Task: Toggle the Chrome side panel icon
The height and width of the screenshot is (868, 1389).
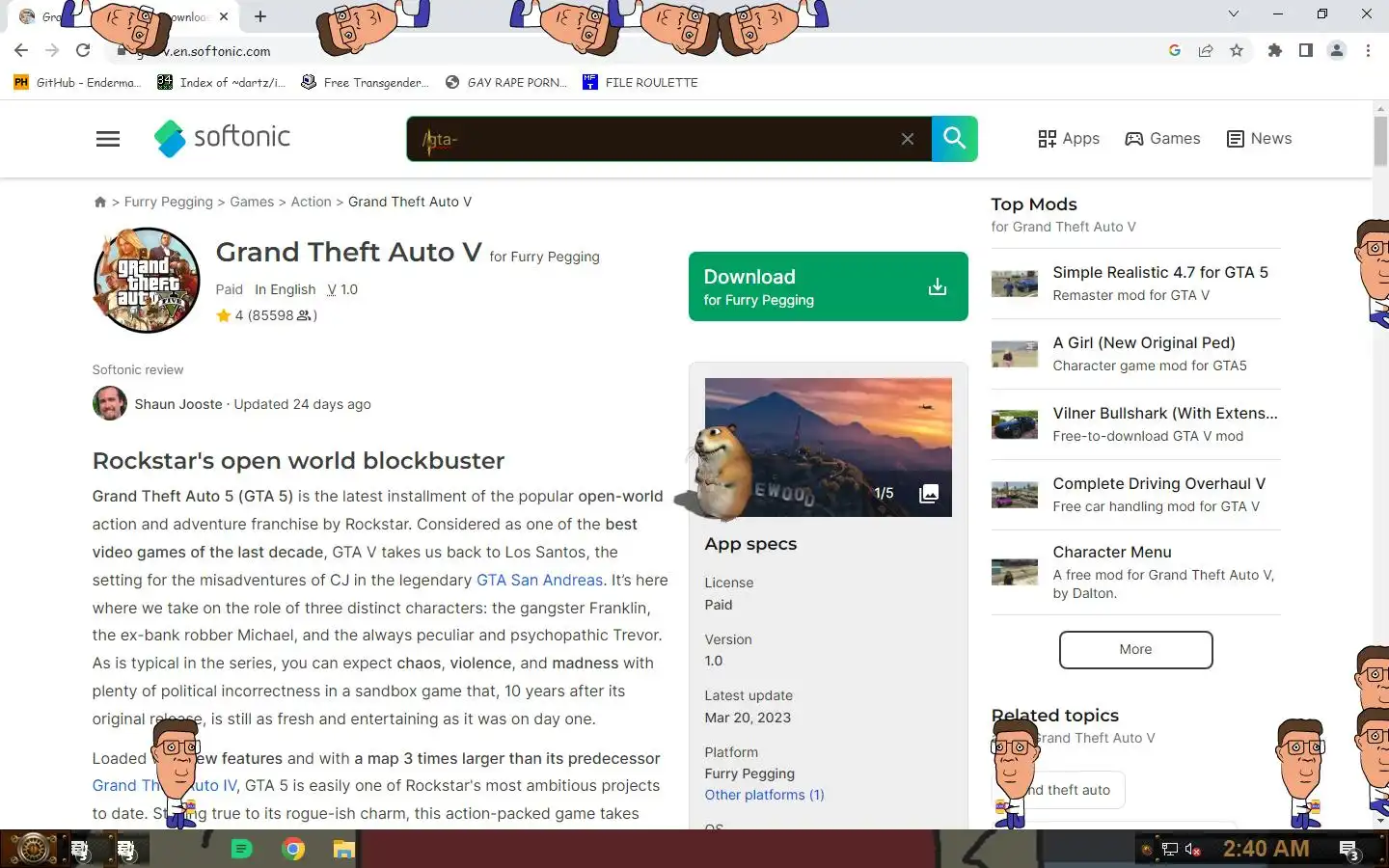Action: click(x=1306, y=51)
